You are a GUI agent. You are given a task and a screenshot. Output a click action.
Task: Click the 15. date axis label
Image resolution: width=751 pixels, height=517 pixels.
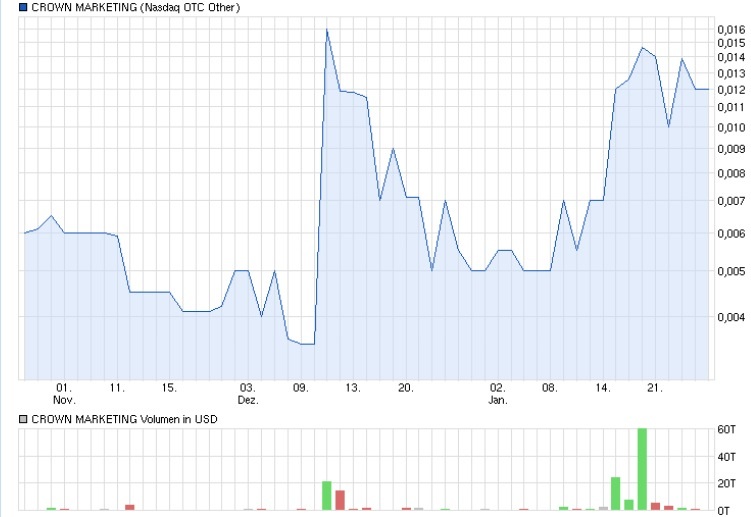pos(169,388)
